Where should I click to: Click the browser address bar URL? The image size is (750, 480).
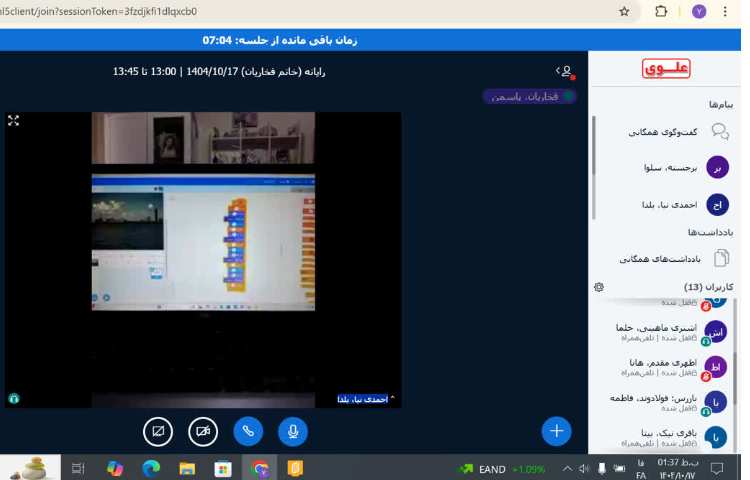point(98,11)
